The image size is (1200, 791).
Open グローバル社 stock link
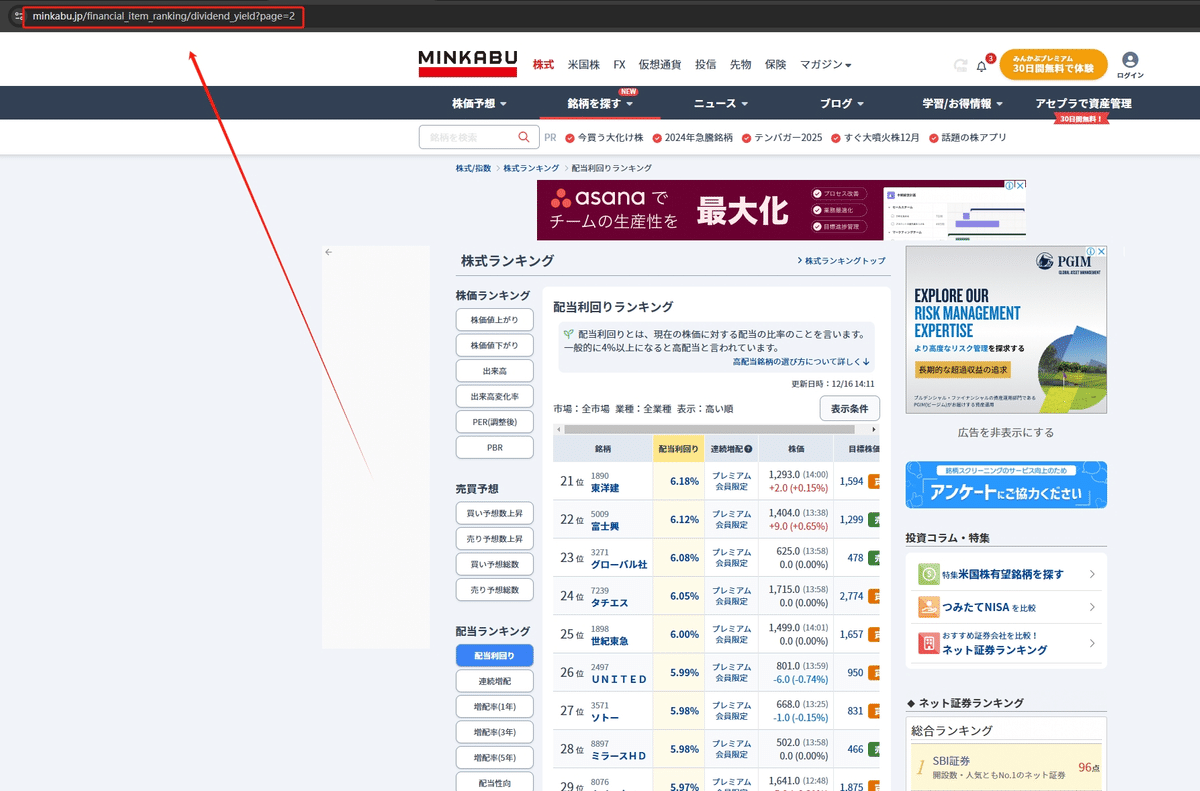[x=619, y=564]
